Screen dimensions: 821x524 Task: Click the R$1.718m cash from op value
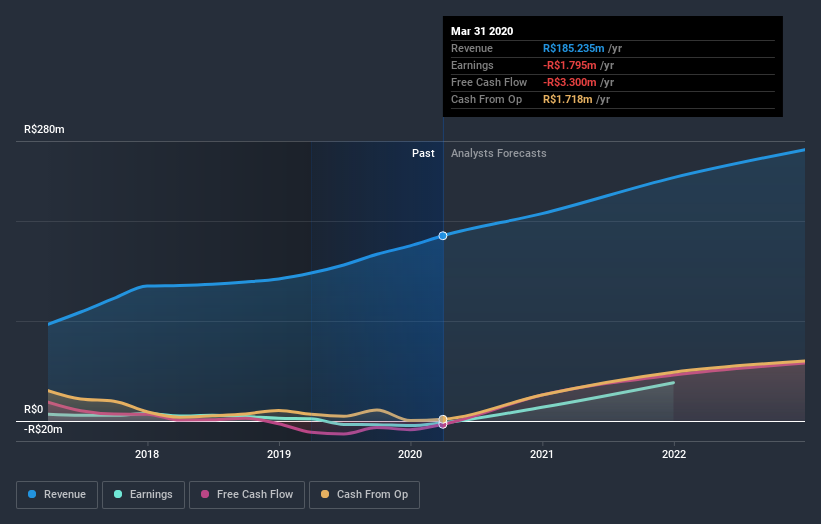[x=568, y=99]
